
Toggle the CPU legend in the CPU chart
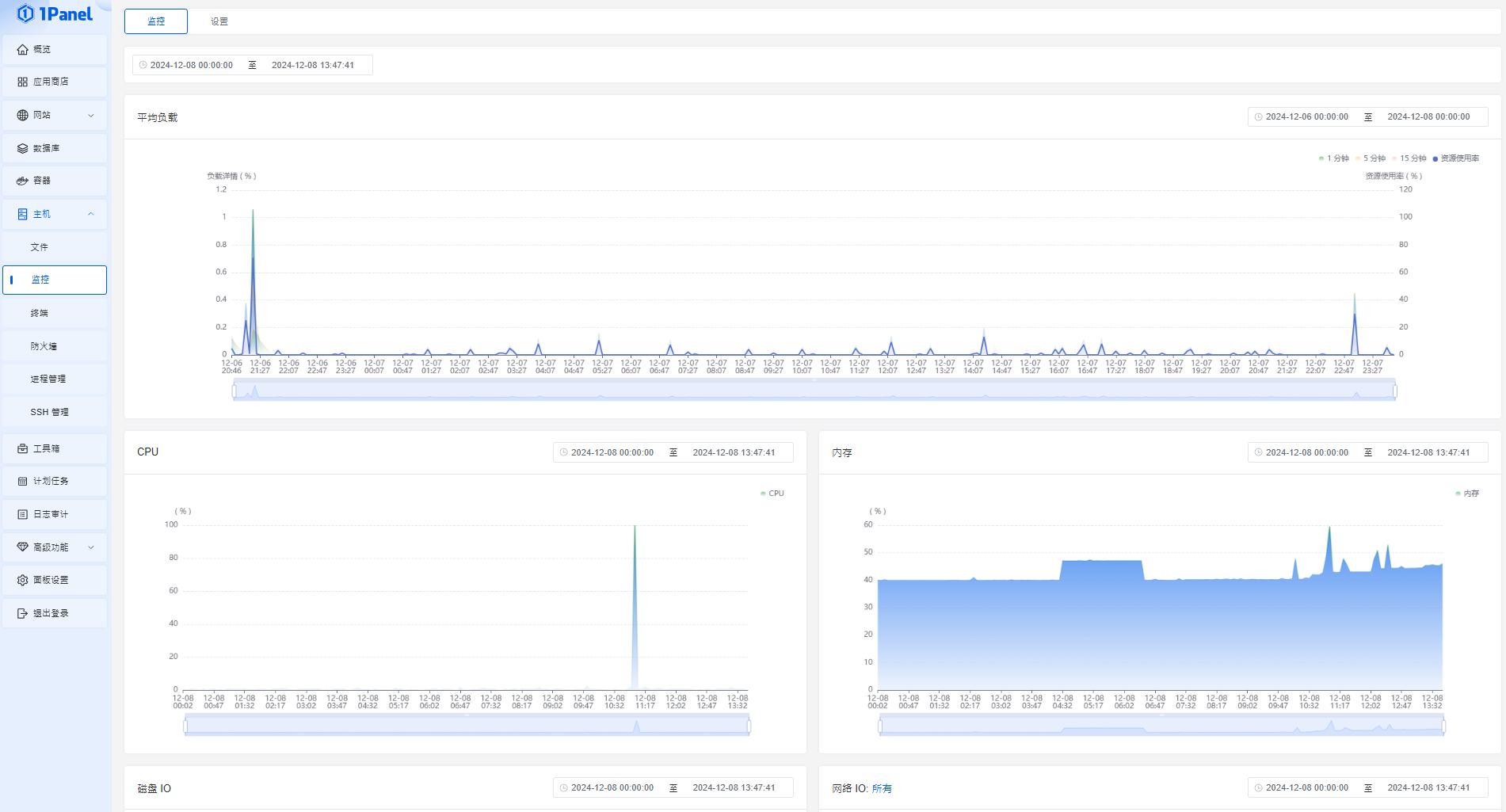[x=772, y=493]
